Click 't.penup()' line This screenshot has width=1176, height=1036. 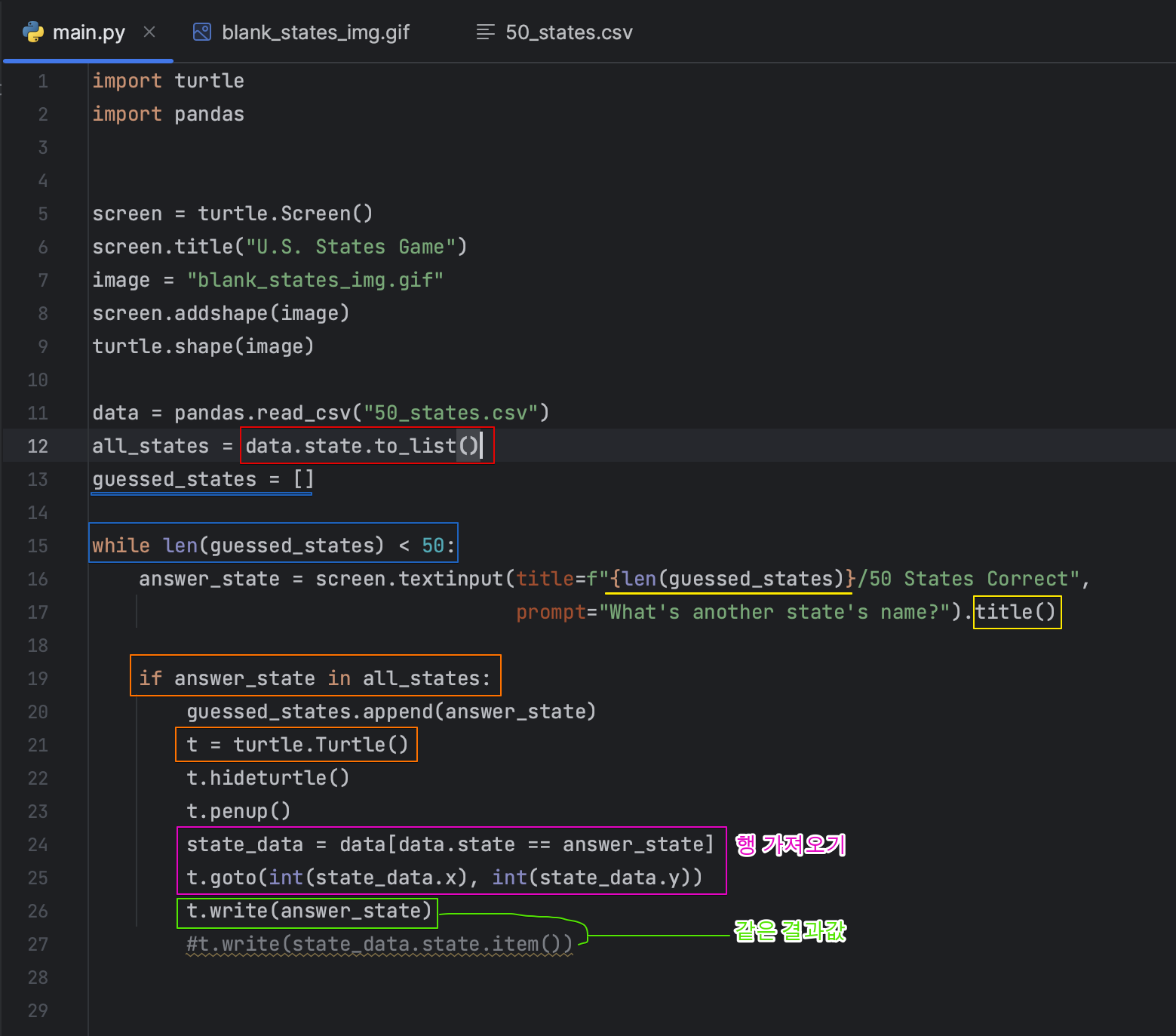coord(238,811)
